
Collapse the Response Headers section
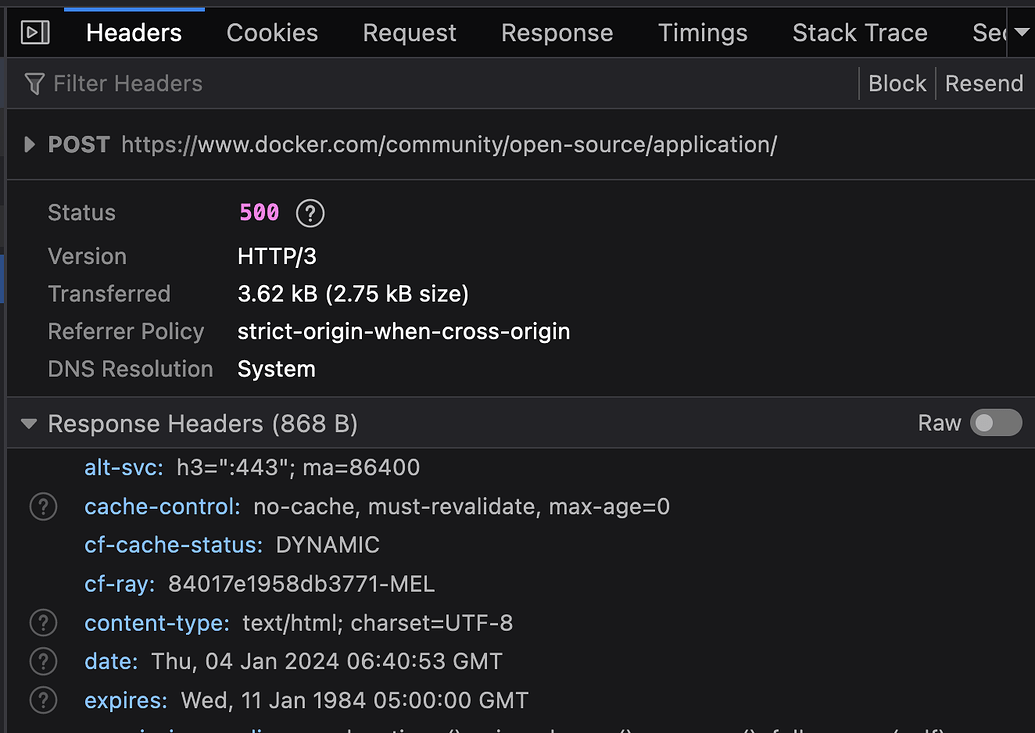pyautogui.click(x=29, y=424)
